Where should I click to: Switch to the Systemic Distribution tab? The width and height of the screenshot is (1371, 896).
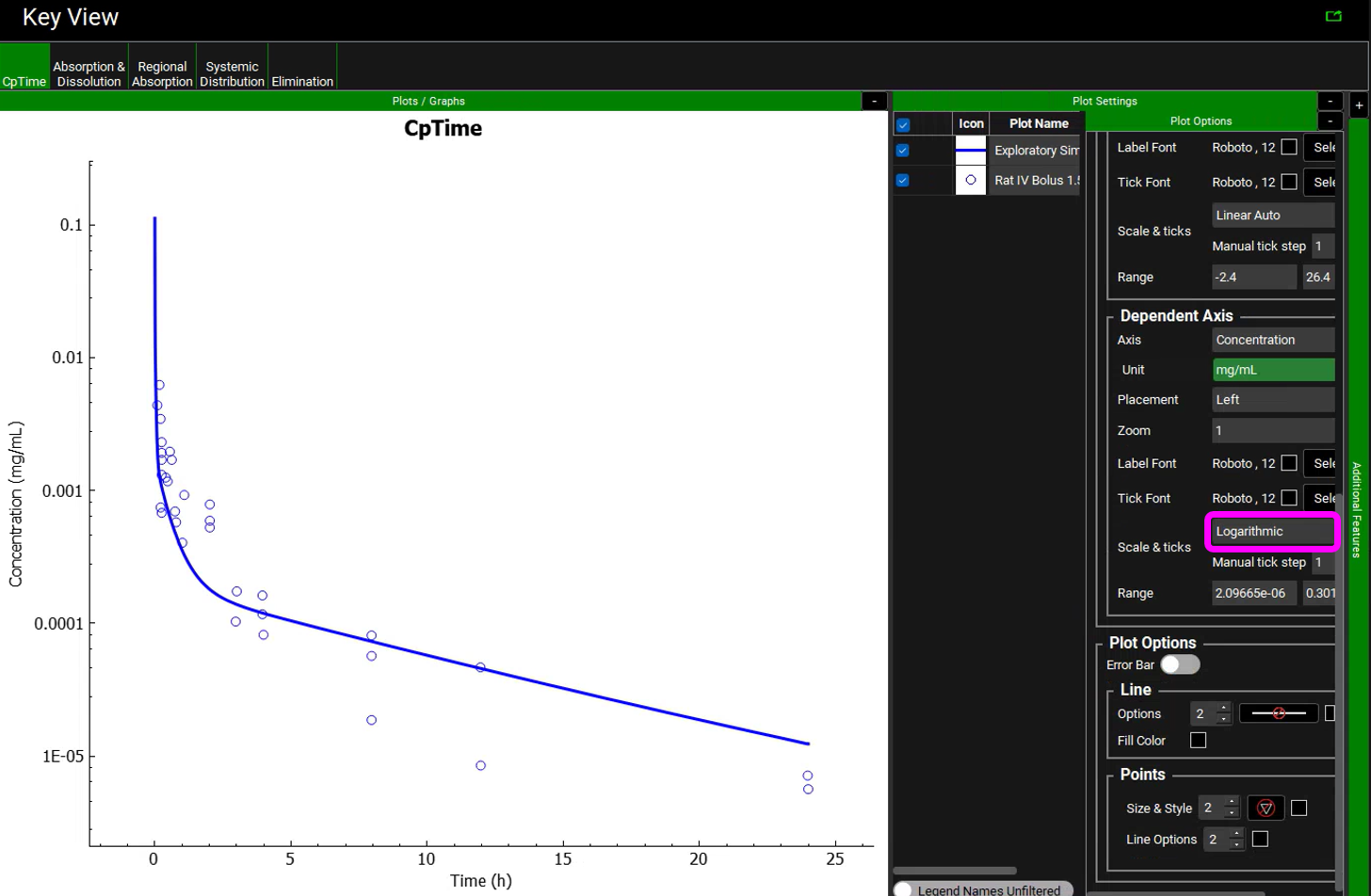(x=232, y=74)
